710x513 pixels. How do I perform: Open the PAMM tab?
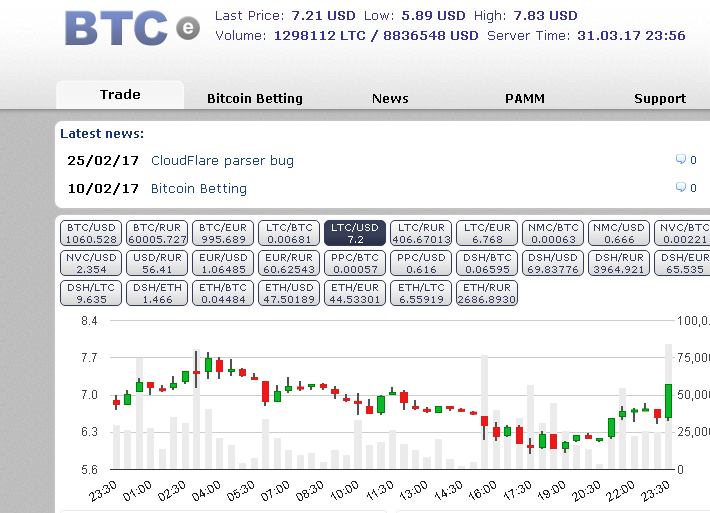click(x=525, y=98)
